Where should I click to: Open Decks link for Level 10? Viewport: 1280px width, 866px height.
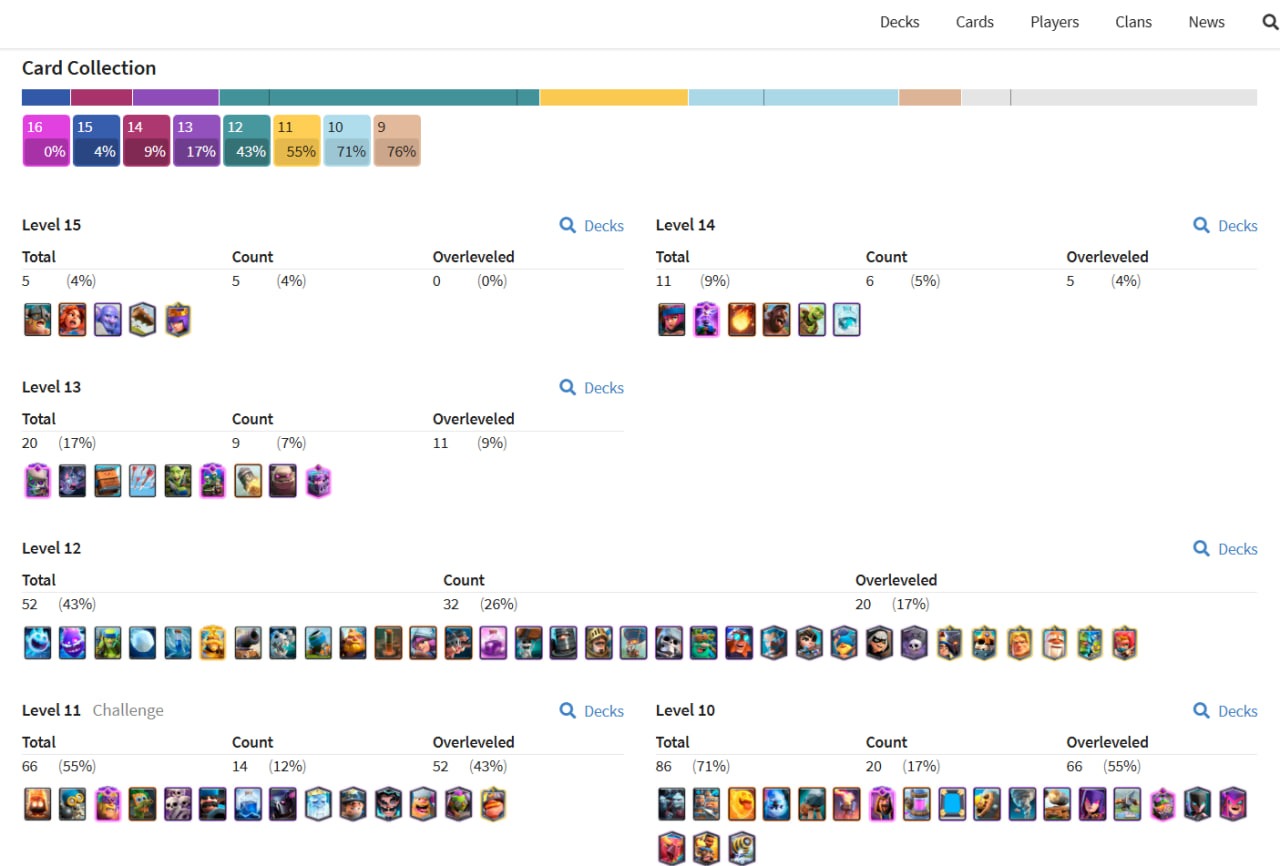[x=1225, y=711]
